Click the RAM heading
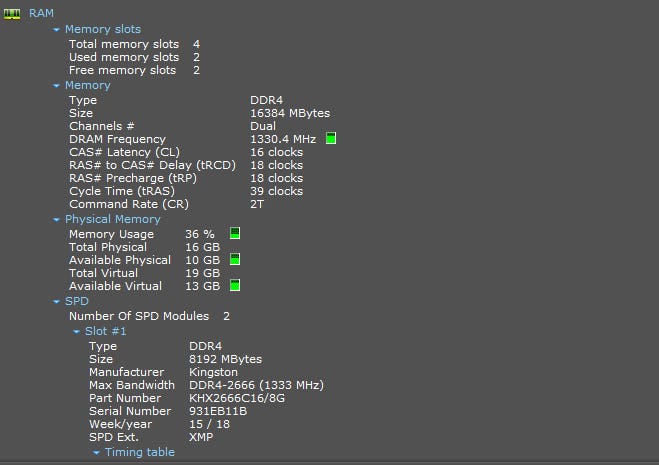 tap(41, 13)
